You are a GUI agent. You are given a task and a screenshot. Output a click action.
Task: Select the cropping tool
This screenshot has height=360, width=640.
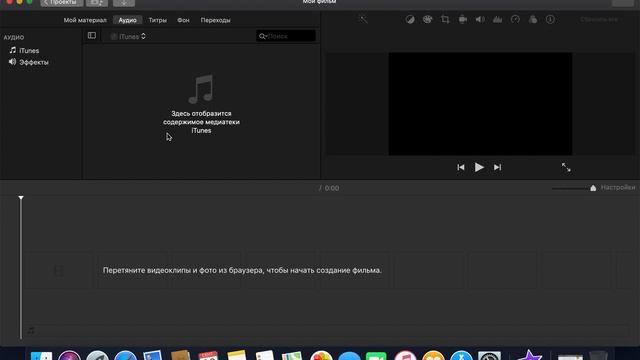[x=445, y=19]
